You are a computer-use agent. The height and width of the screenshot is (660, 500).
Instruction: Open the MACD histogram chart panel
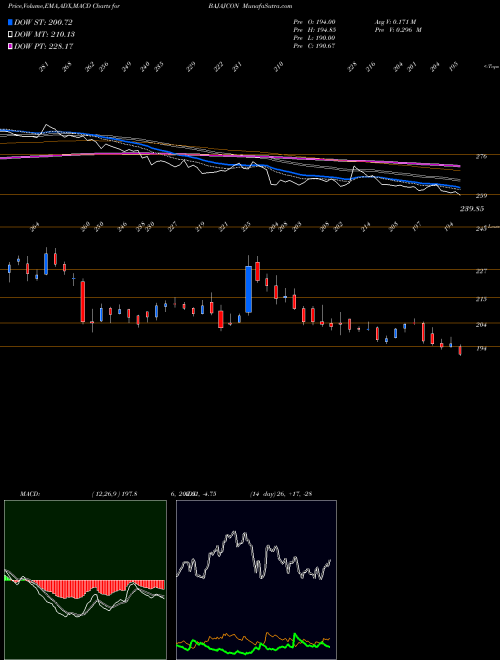pos(85,580)
